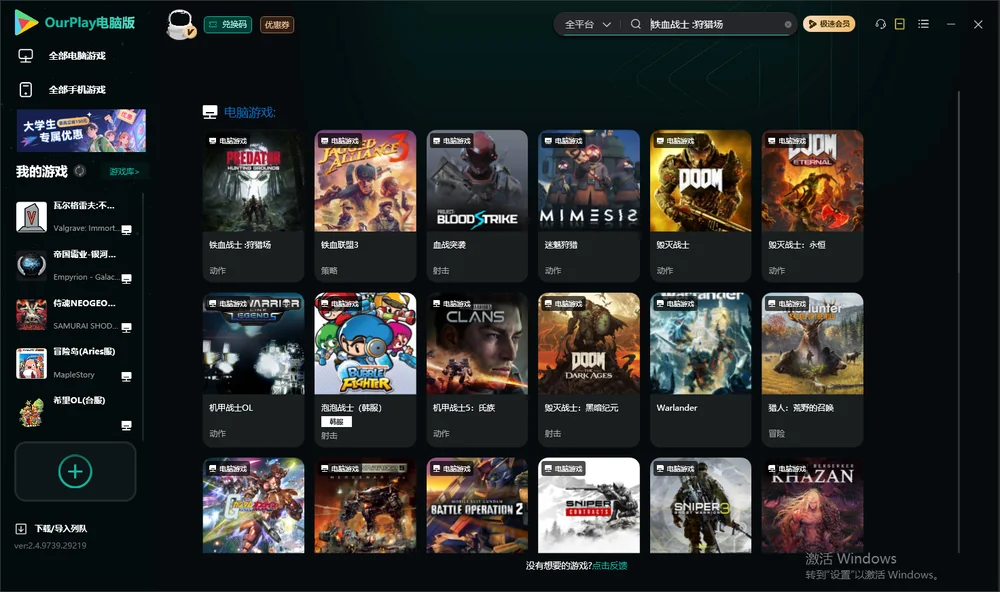The image size is (1000, 592).
Task: Open the Sniper Contracts cover
Action: 589,505
